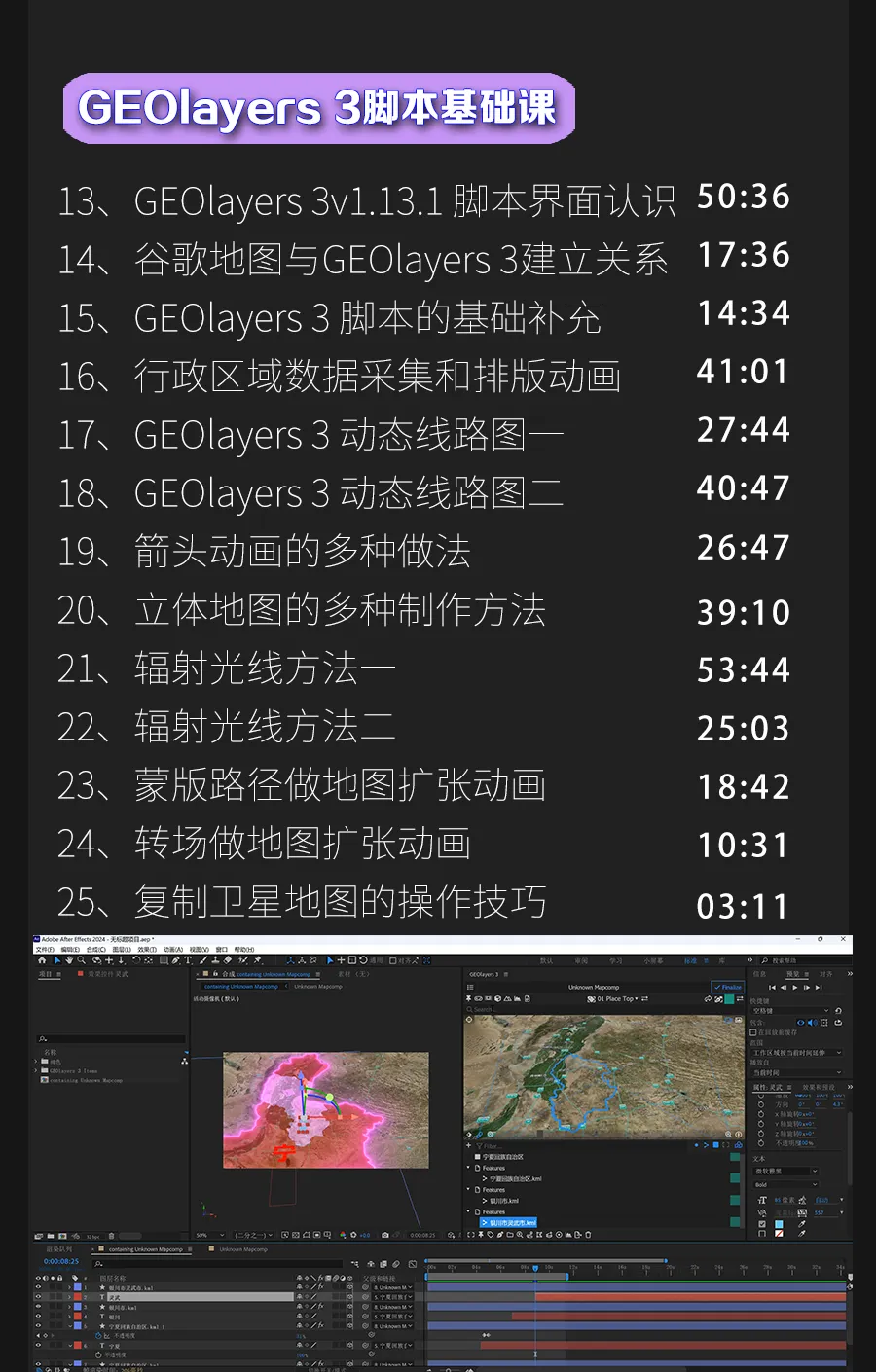This screenshot has width=876, height=1372.
Task: Toggle the snapping (对齐) checkbox in toolbar
Action: tap(393, 960)
